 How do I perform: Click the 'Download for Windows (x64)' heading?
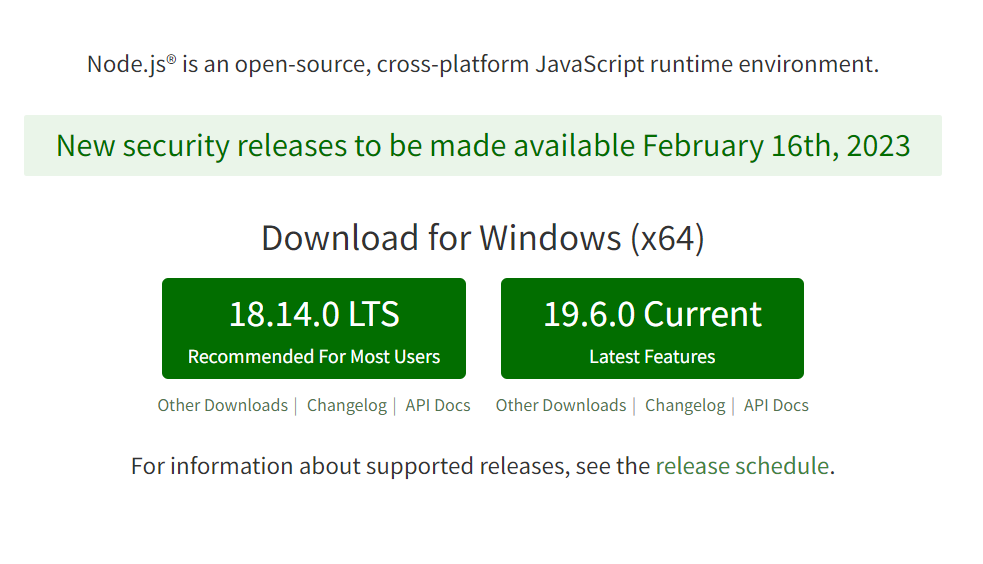pos(483,238)
